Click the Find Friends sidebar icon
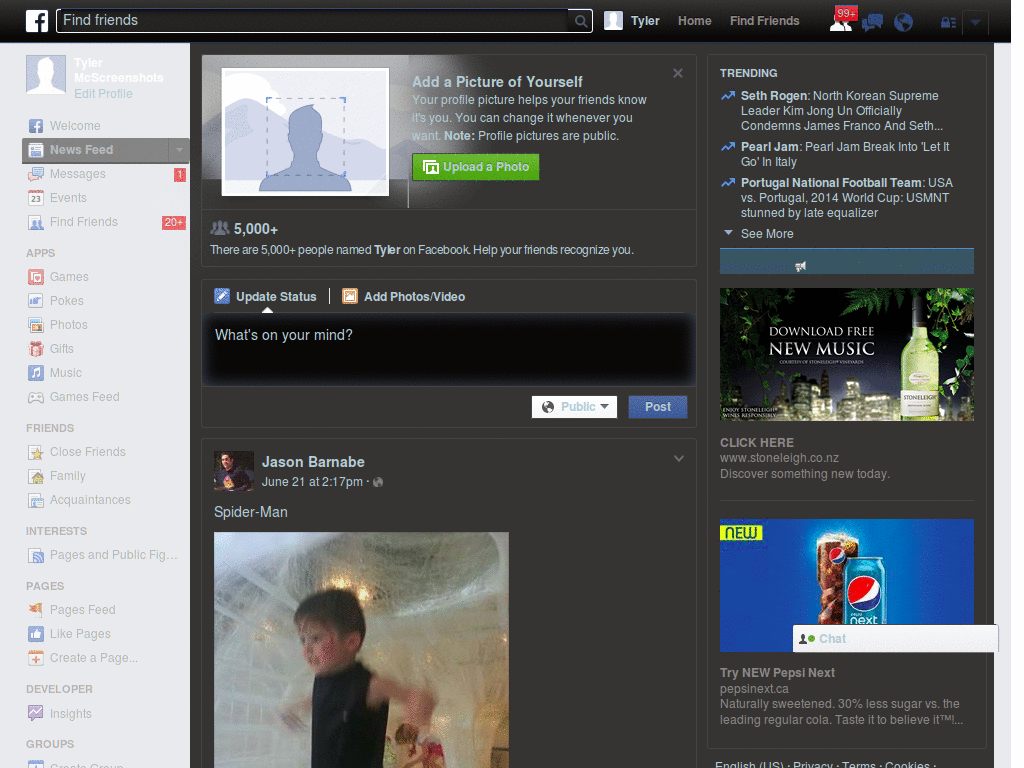The image size is (1024, 768). 36,223
